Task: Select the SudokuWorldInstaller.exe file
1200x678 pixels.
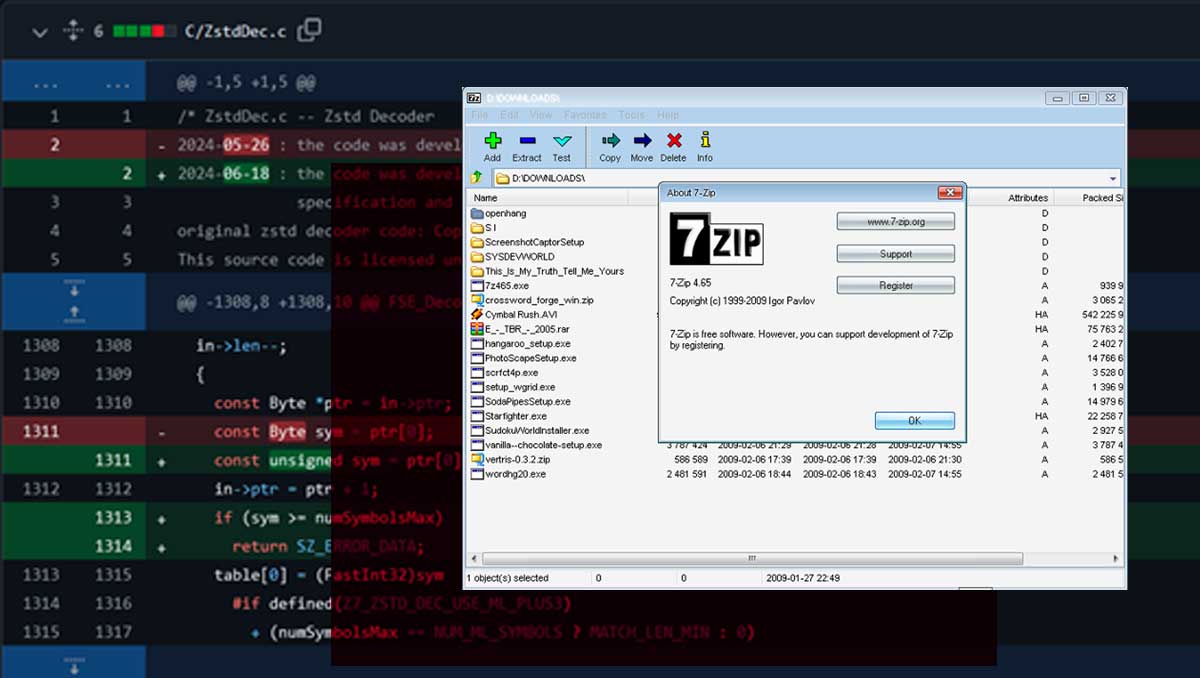Action: tap(537, 430)
